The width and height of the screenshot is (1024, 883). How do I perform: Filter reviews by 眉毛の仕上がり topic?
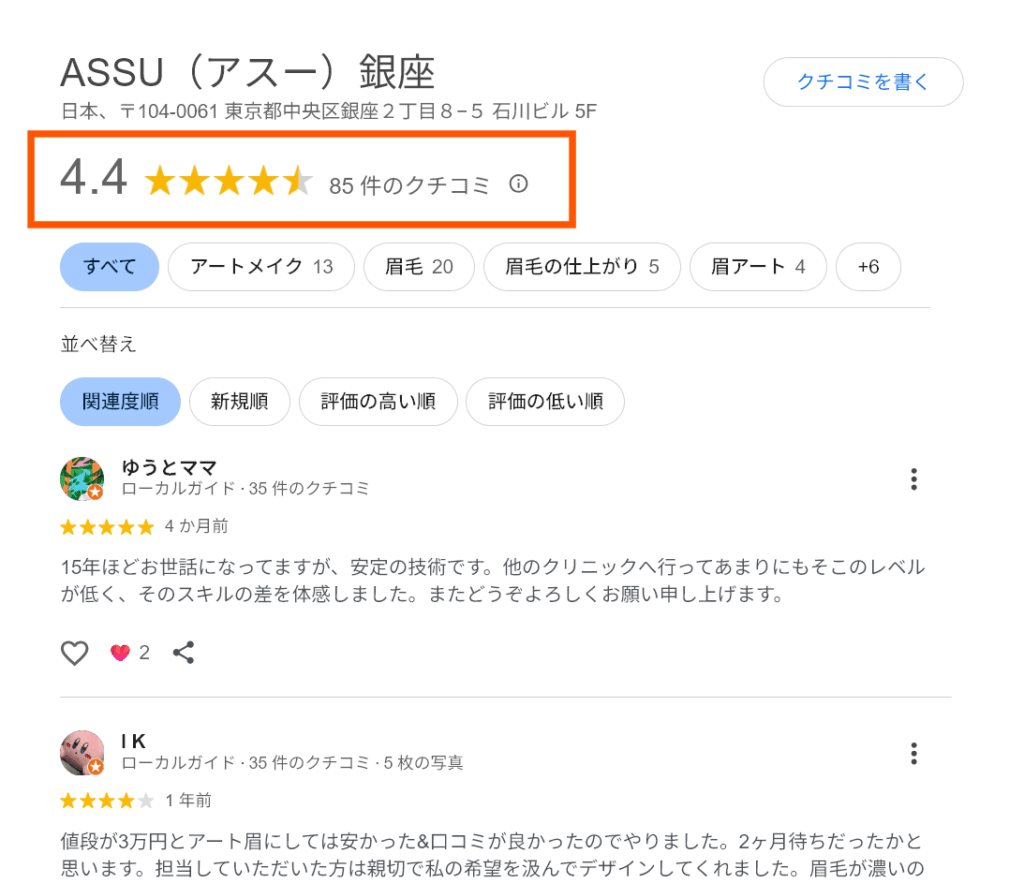click(582, 267)
